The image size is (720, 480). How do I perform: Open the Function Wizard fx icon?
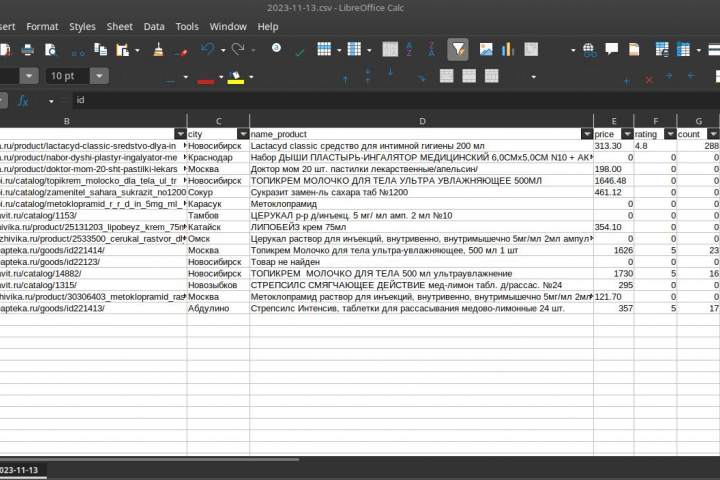click(x=22, y=100)
